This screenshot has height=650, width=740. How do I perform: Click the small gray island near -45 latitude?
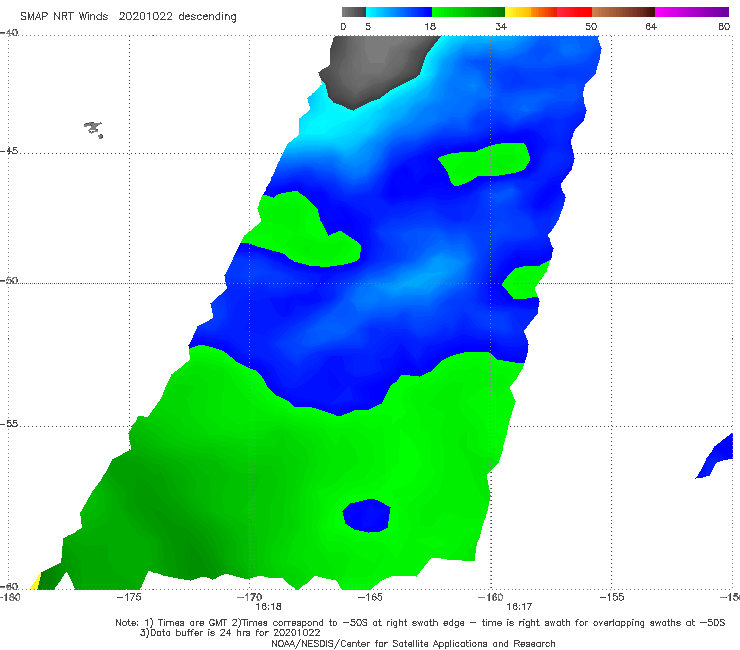(93, 129)
